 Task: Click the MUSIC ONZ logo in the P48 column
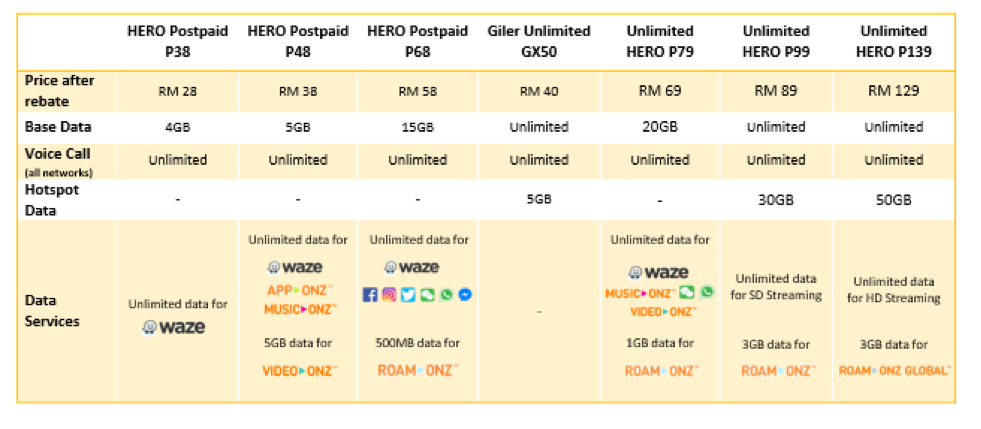click(x=300, y=309)
